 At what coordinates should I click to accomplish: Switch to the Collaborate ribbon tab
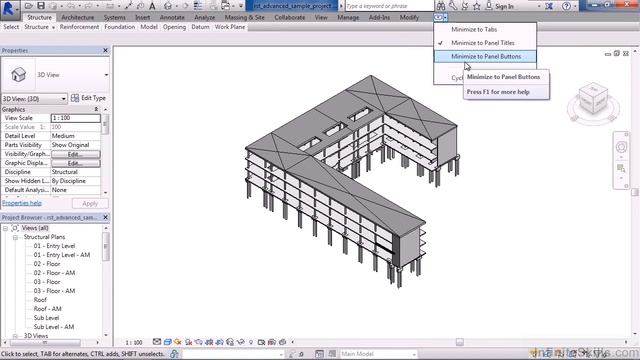pyautogui.click(x=289, y=18)
